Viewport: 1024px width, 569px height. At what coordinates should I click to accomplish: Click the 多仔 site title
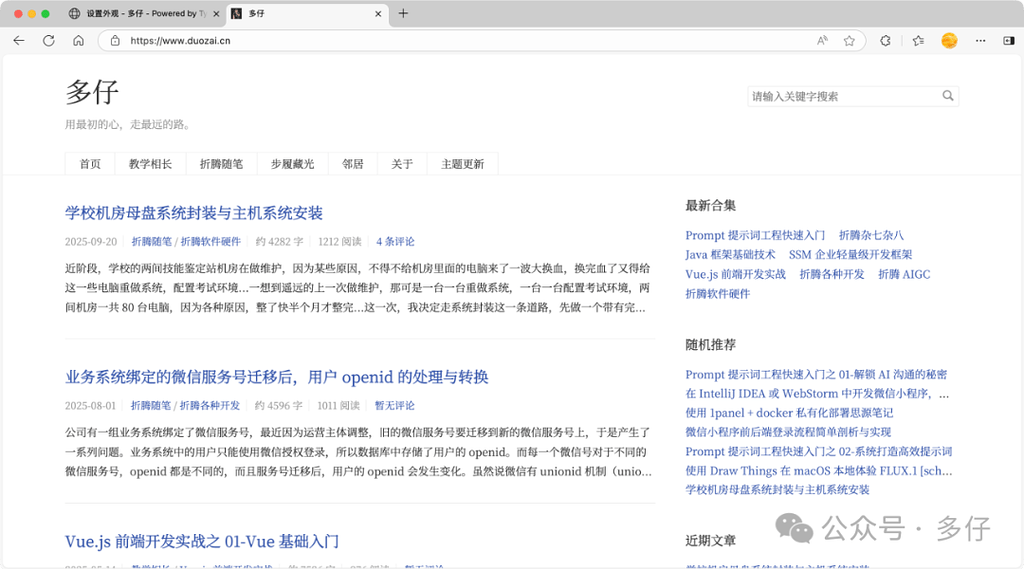tap(92, 91)
